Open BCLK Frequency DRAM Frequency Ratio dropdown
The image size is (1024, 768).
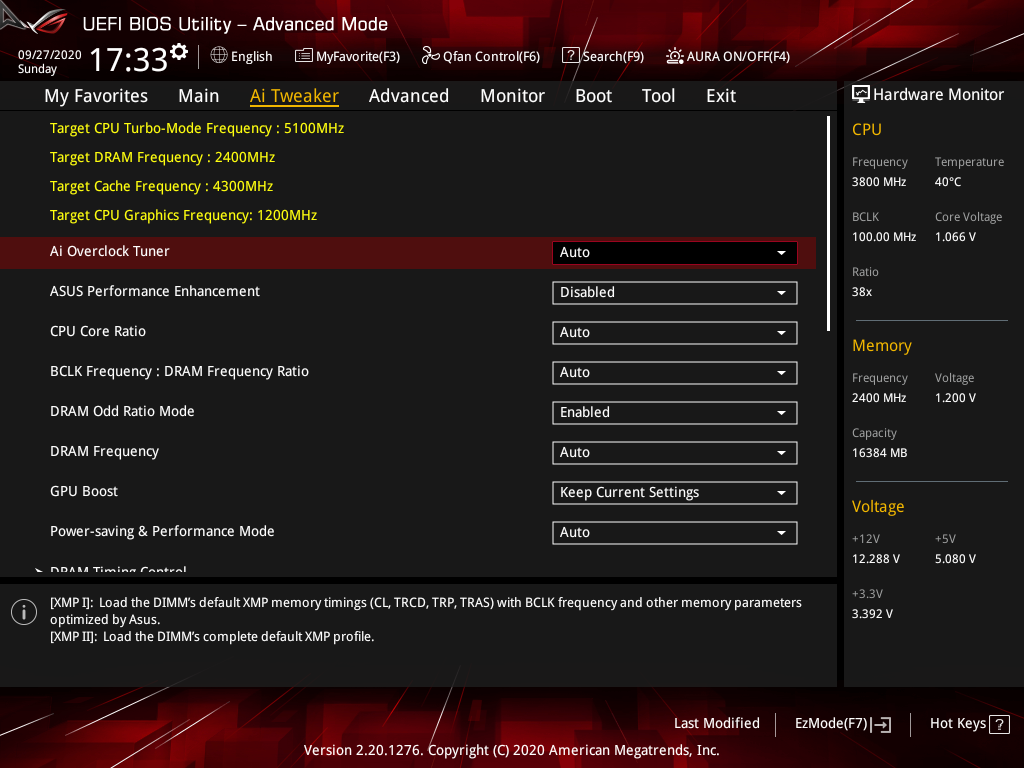675,372
